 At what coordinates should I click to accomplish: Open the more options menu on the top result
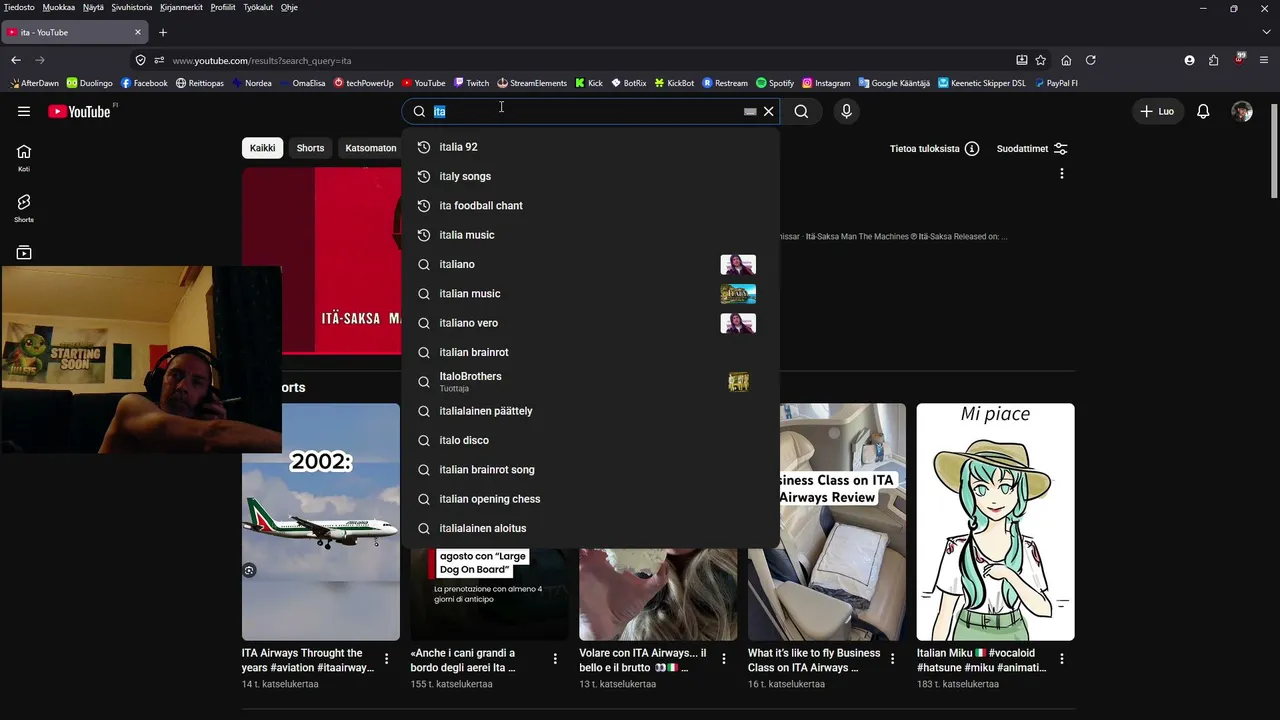[x=1062, y=173]
